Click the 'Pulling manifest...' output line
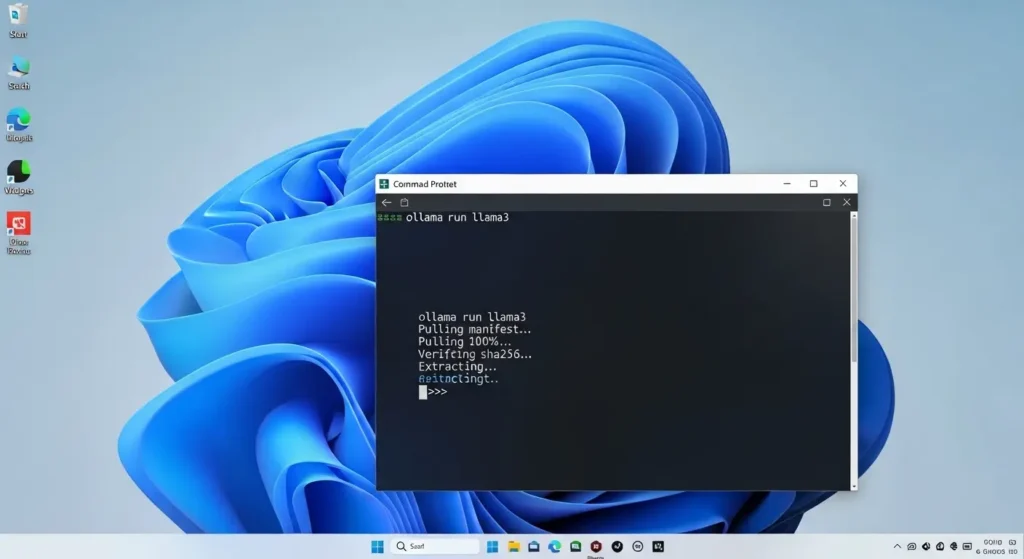1024x559 pixels. pyautogui.click(x=475, y=329)
